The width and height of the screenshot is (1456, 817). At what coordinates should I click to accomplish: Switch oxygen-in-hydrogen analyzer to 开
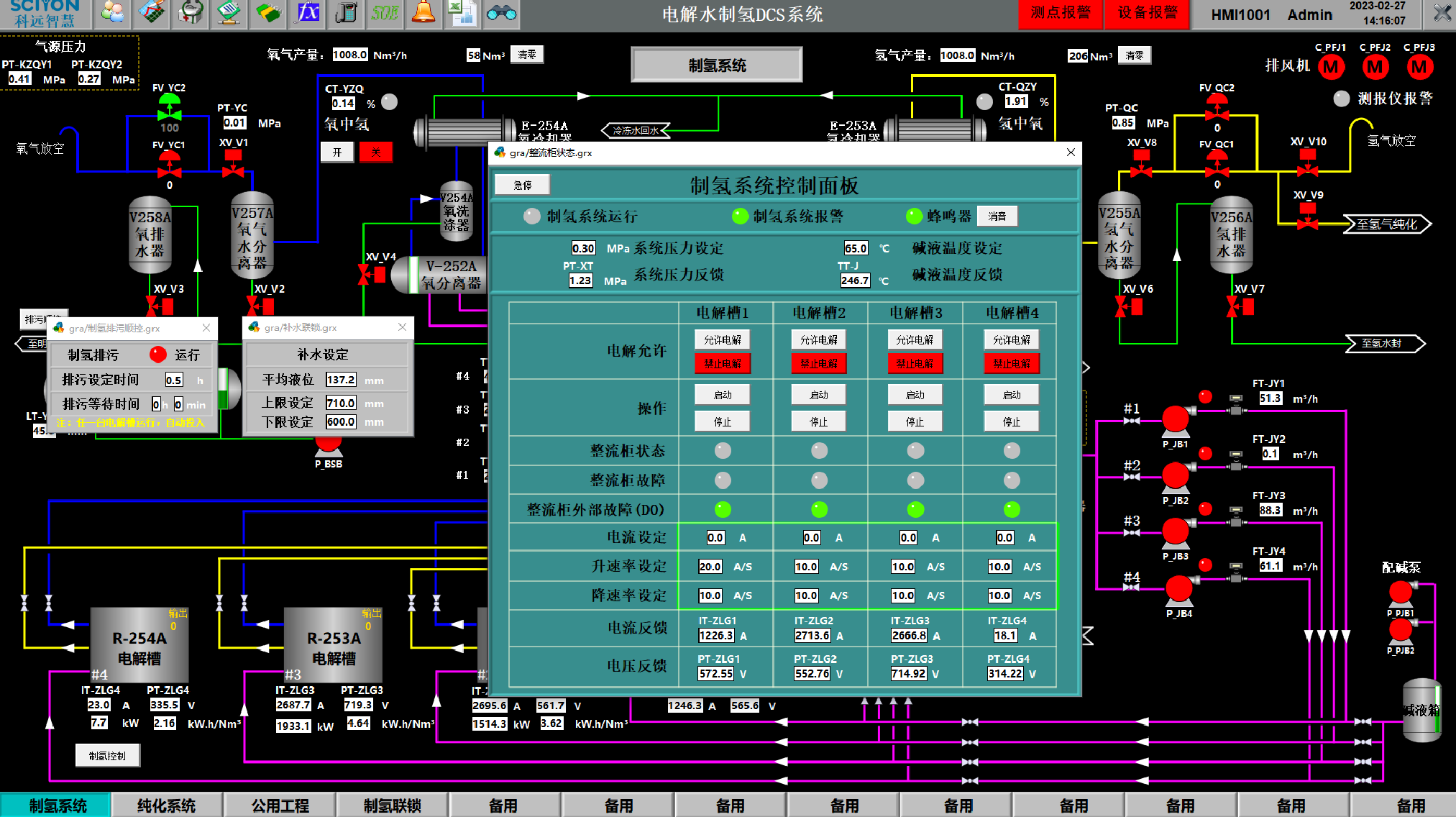(337, 152)
